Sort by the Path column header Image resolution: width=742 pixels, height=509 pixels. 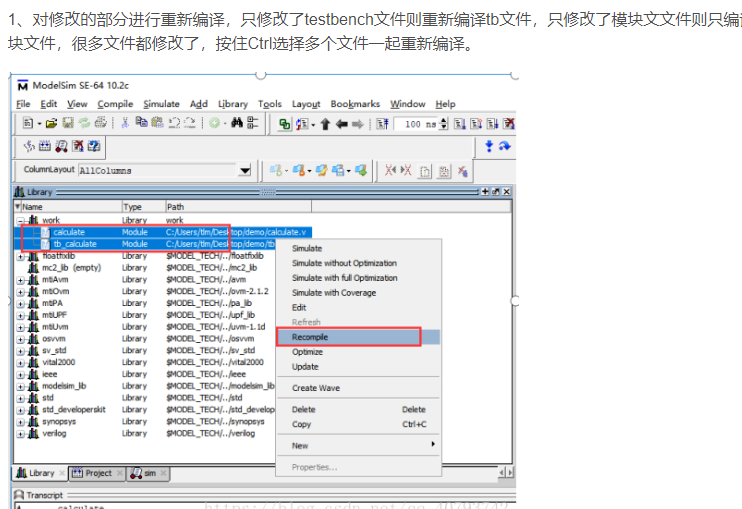(238, 207)
